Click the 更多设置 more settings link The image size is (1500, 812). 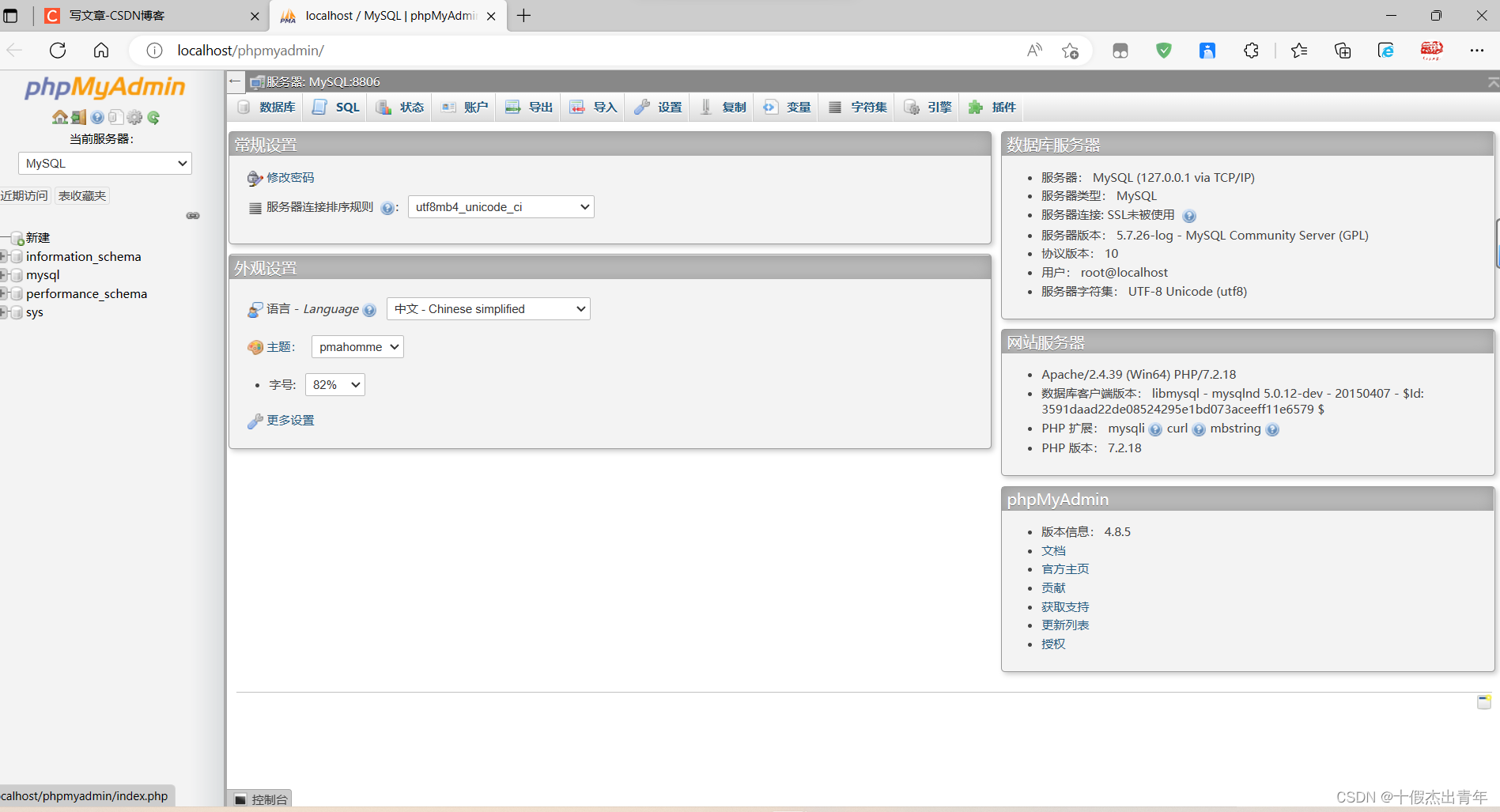[x=290, y=421]
